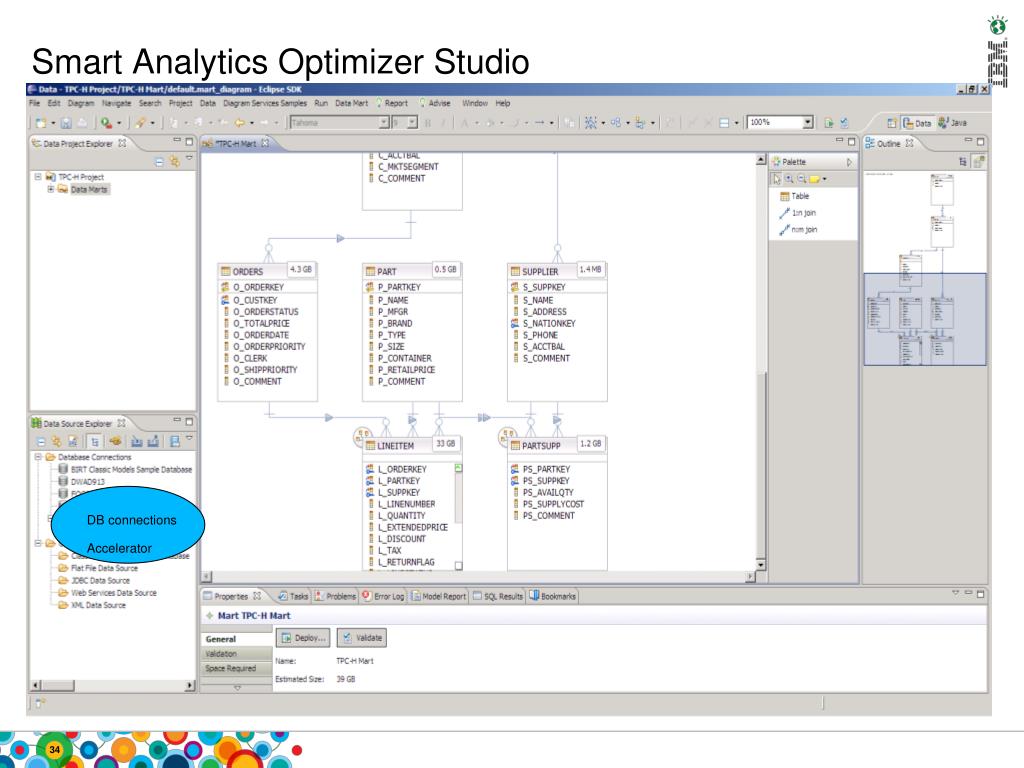Click the Deploy... button
Screen dimensions: 1024x768
[303, 638]
